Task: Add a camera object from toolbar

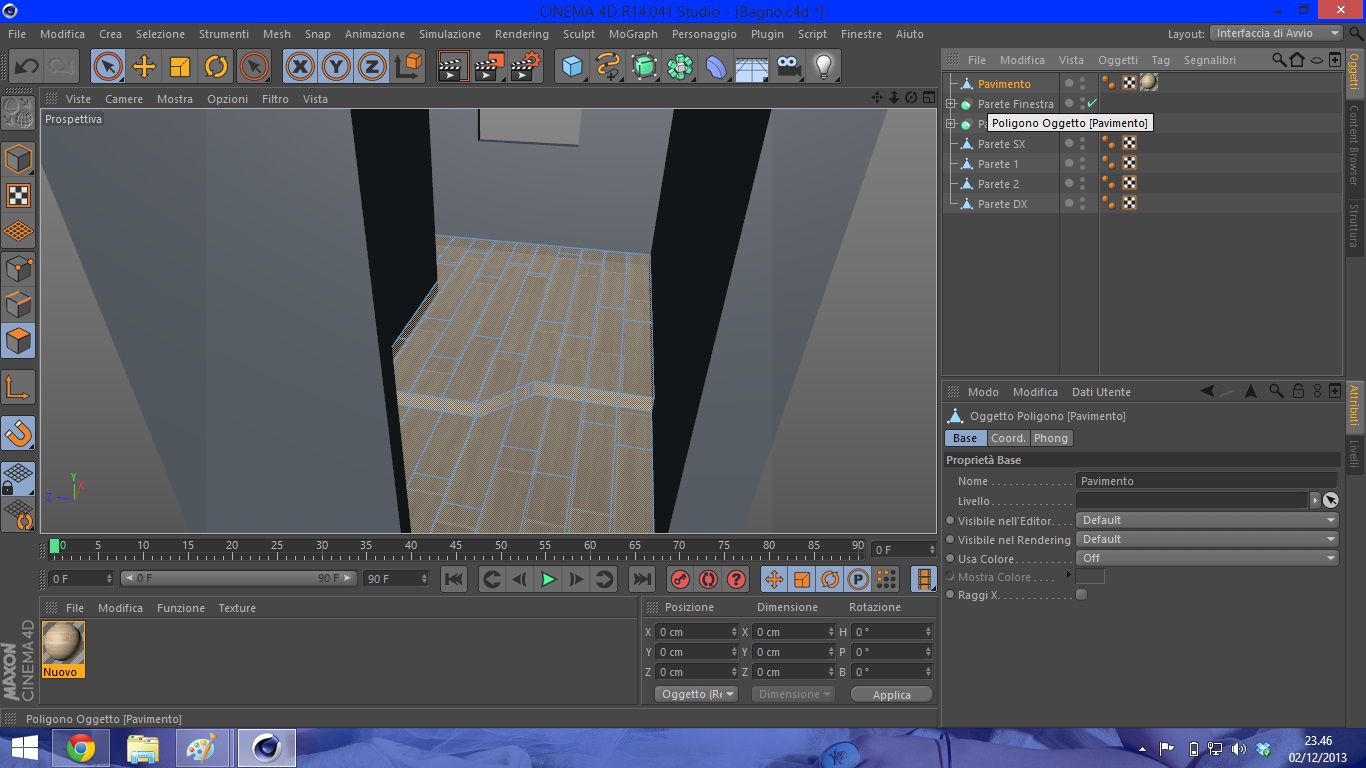Action: tap(789, 67)
